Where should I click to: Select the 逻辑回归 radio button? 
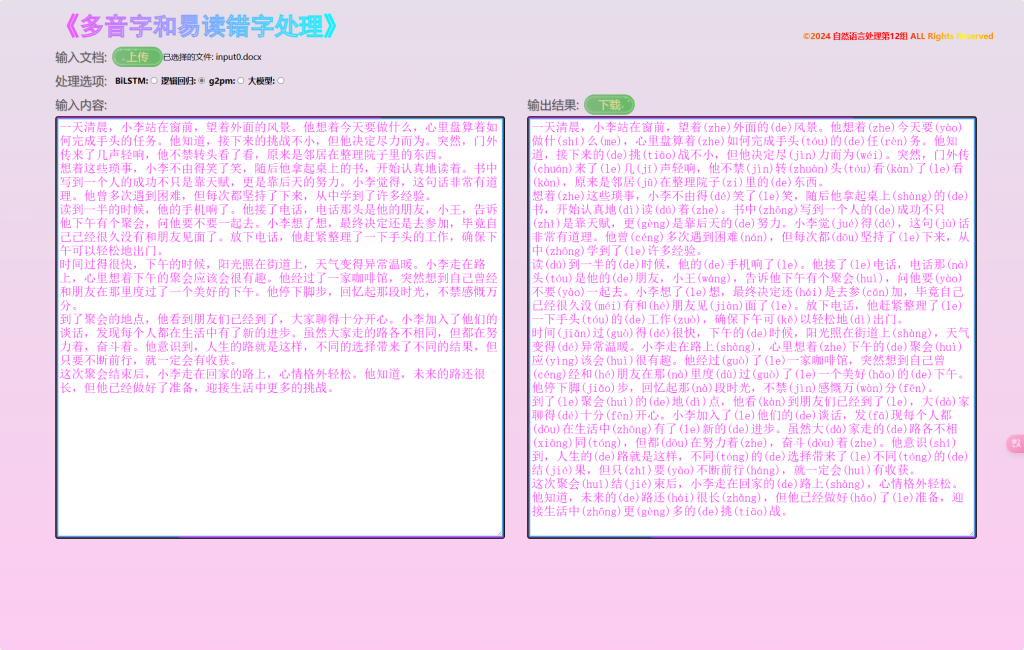(x=202, y=81)
